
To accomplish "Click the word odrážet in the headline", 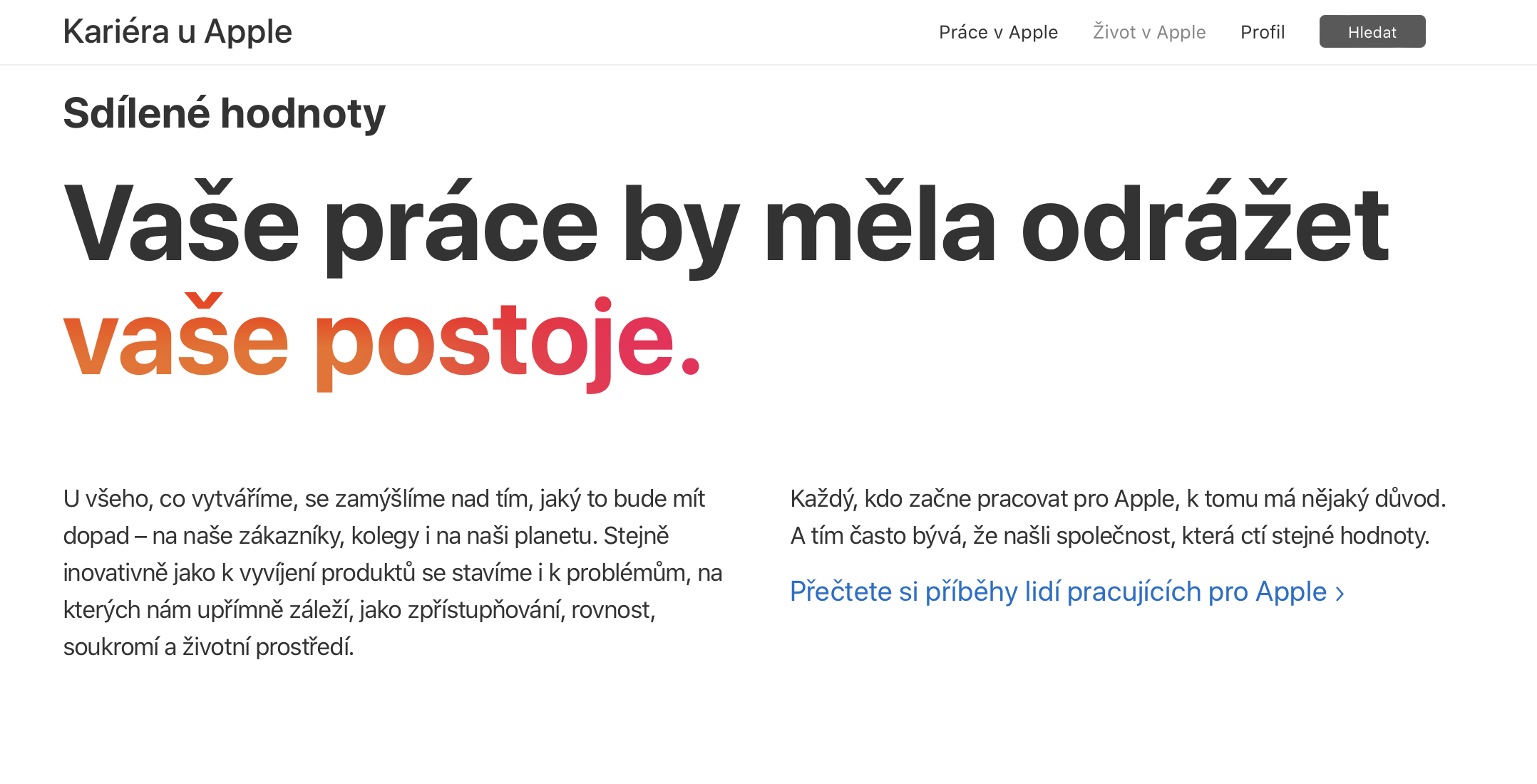I will (1205, 225).
